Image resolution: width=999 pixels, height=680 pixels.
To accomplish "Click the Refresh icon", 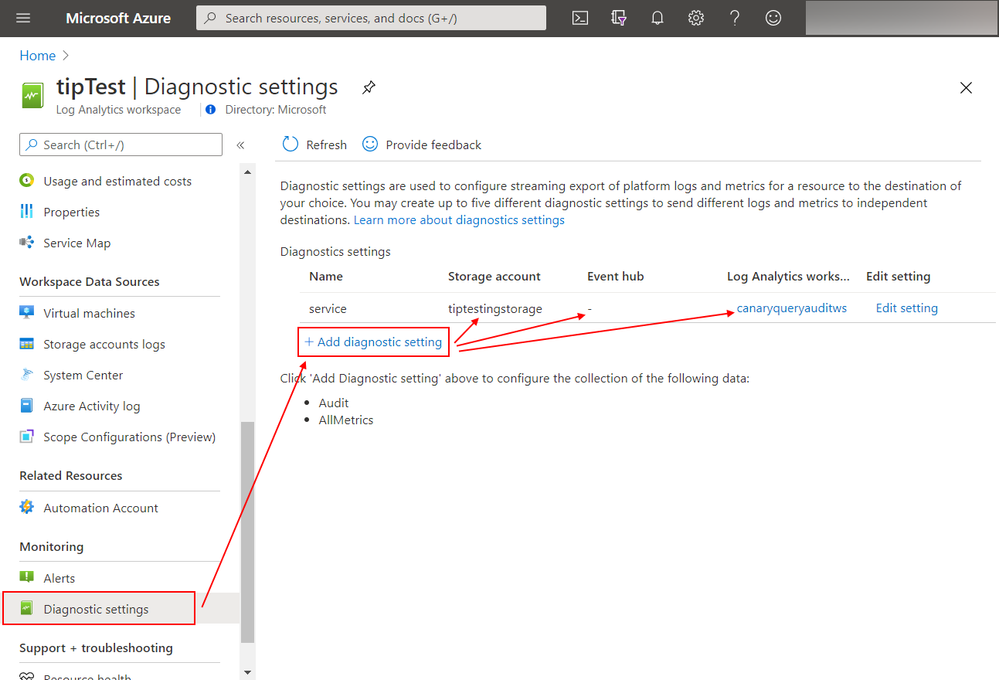I will (290, 144).
